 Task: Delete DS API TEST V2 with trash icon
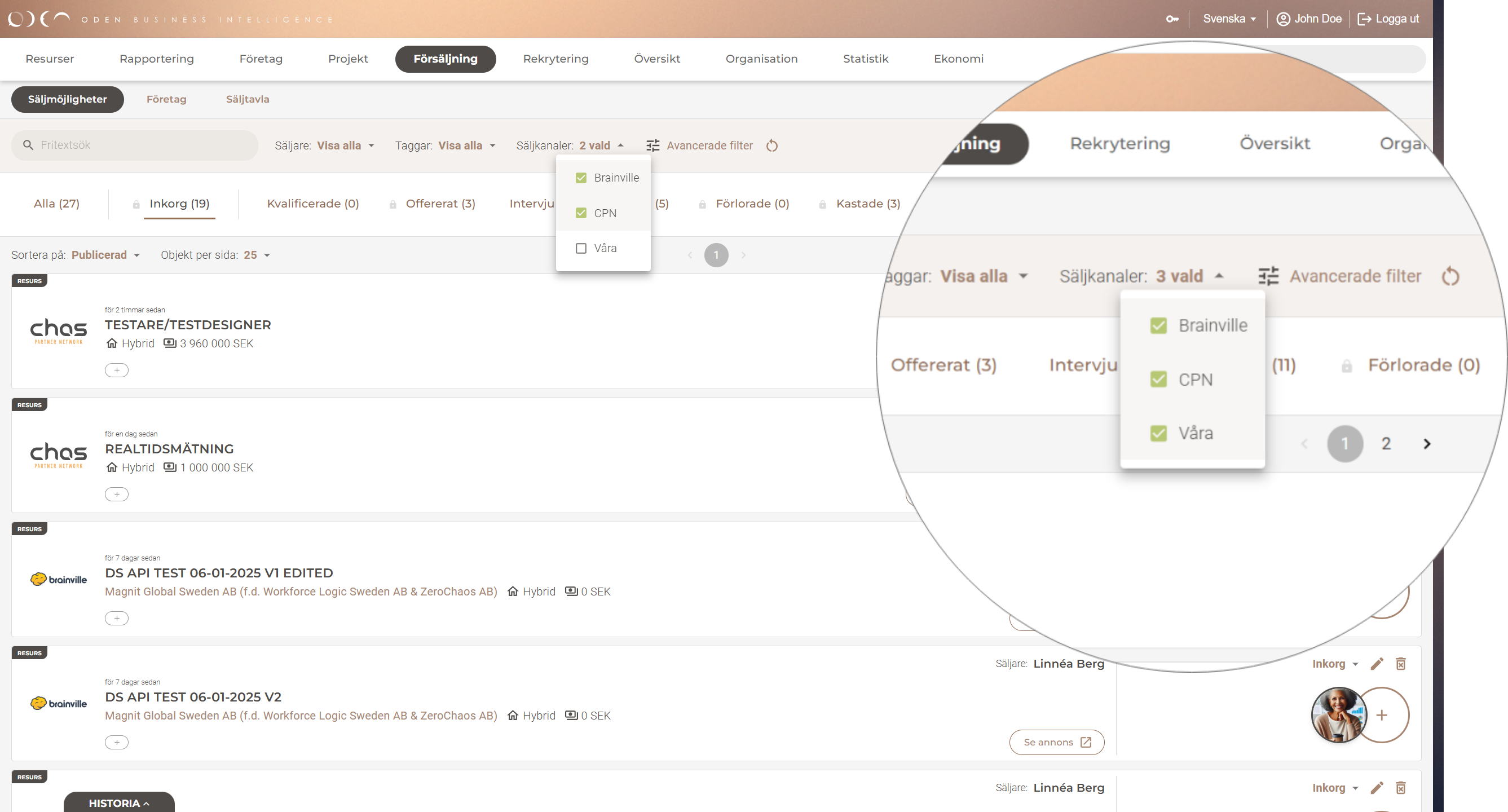coord(1401,663)
